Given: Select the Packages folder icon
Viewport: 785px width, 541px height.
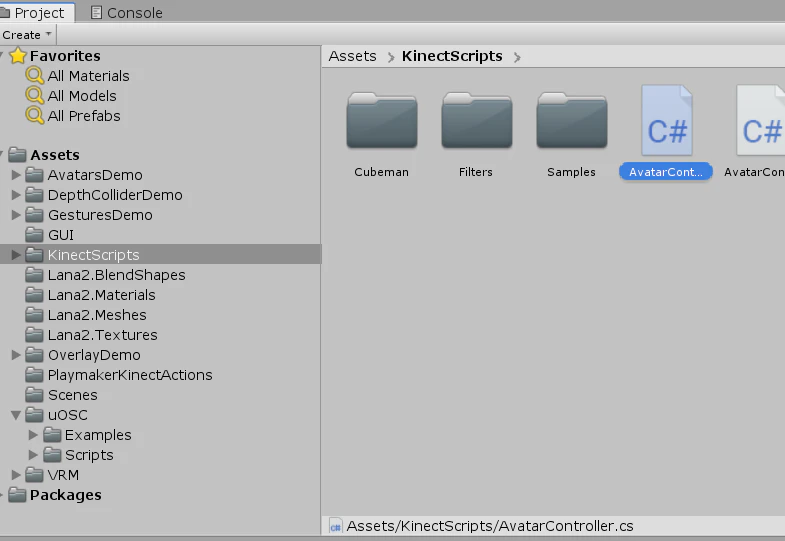Looking at the screenshot, I should click(x=17, y=495).
